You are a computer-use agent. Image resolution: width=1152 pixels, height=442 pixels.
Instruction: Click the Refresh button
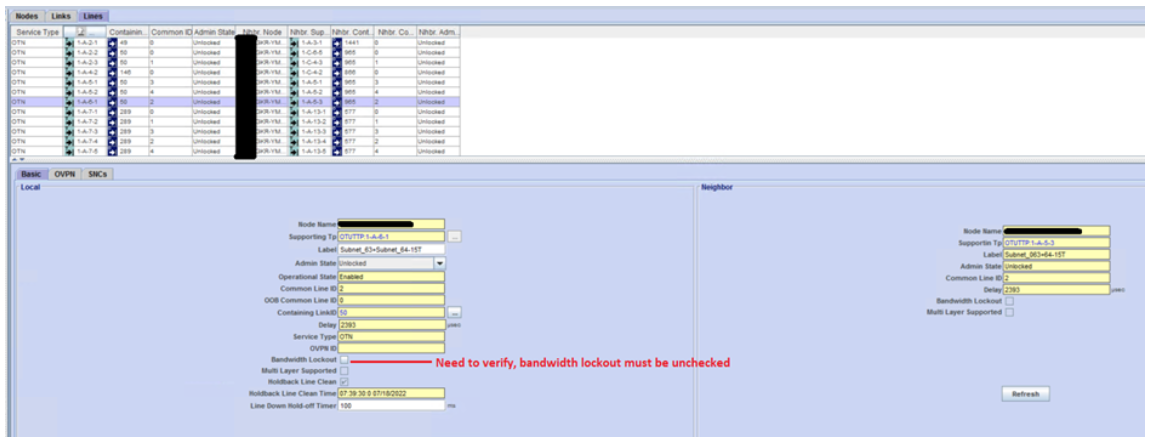pyautogui.click(x=1025, y=394)
